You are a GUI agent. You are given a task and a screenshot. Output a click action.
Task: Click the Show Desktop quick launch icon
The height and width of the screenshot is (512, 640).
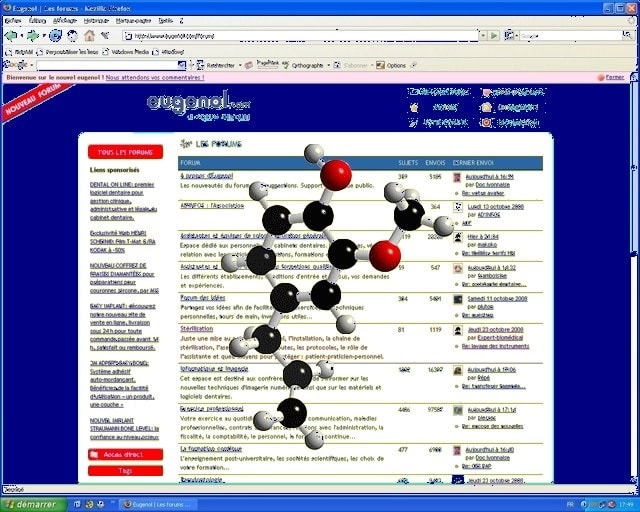pyautogui.click(x=77, y=504)
